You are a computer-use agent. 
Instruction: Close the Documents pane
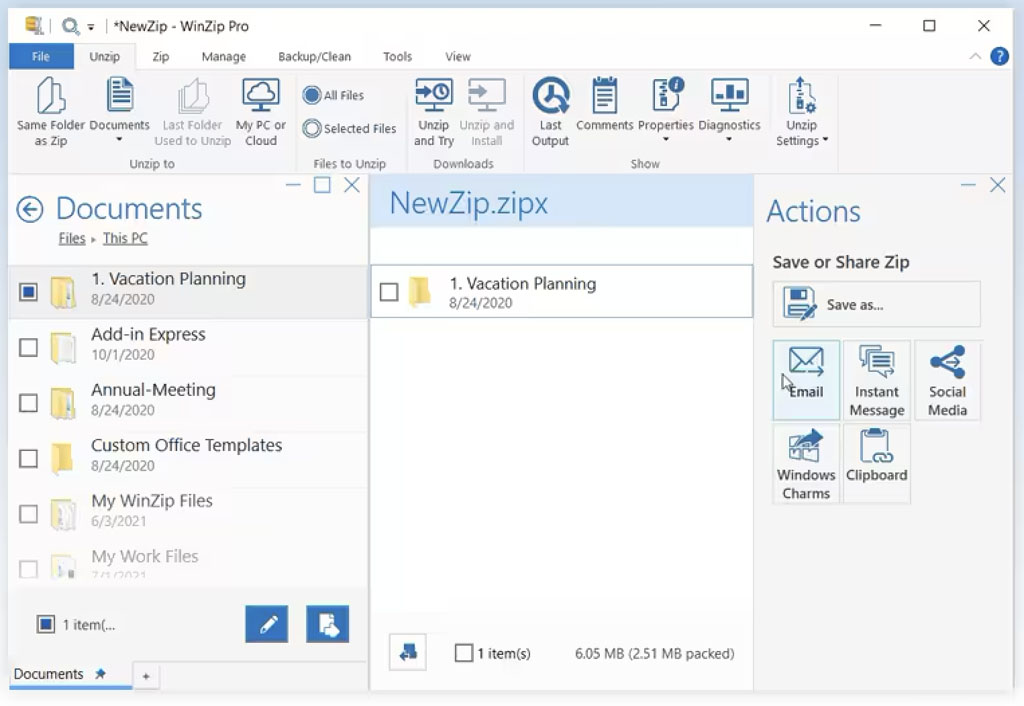click(352, 185)
